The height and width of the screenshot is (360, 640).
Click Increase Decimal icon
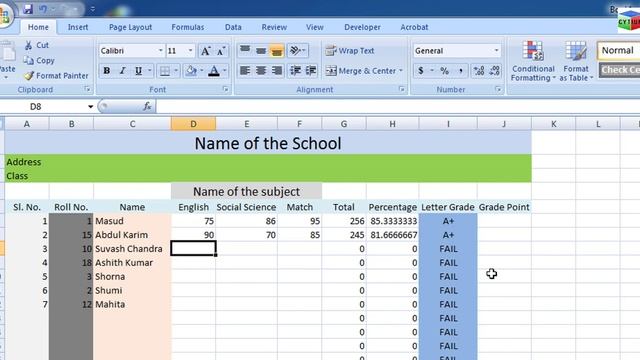point(479,71)
